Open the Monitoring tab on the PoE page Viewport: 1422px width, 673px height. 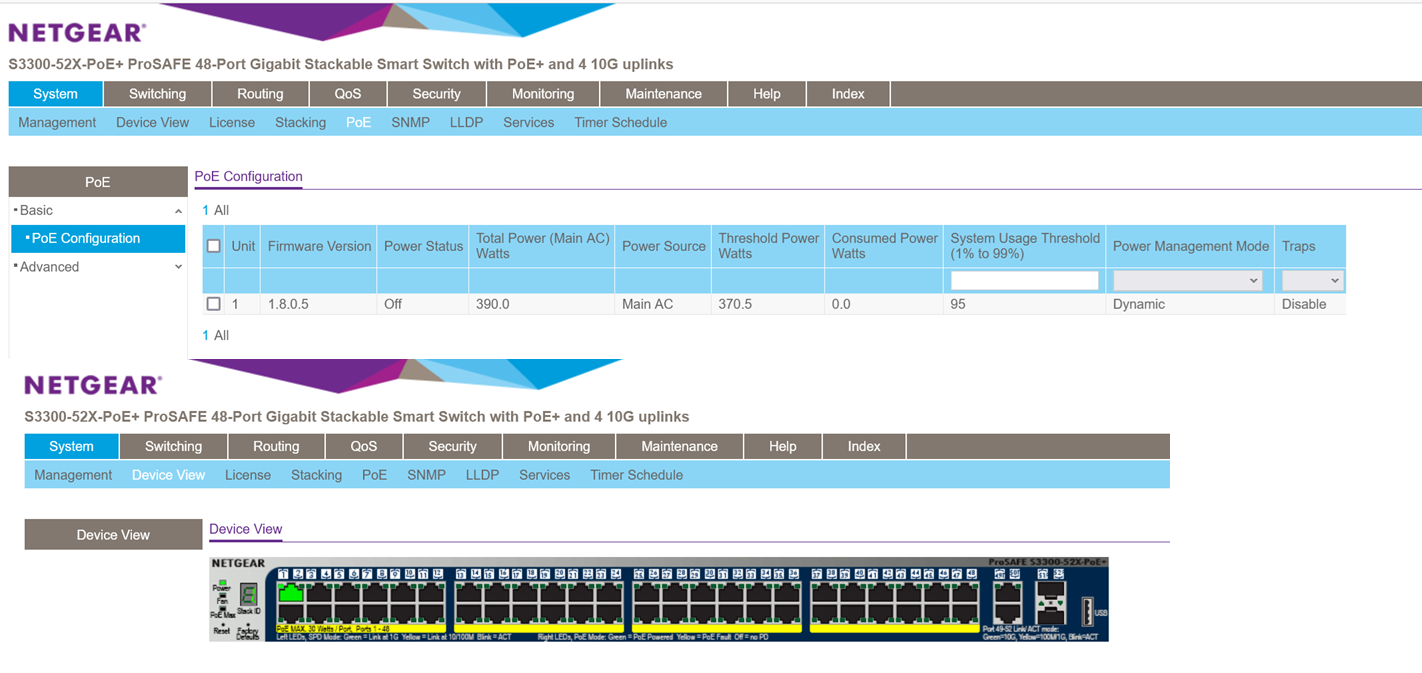(x=543, y=94)
